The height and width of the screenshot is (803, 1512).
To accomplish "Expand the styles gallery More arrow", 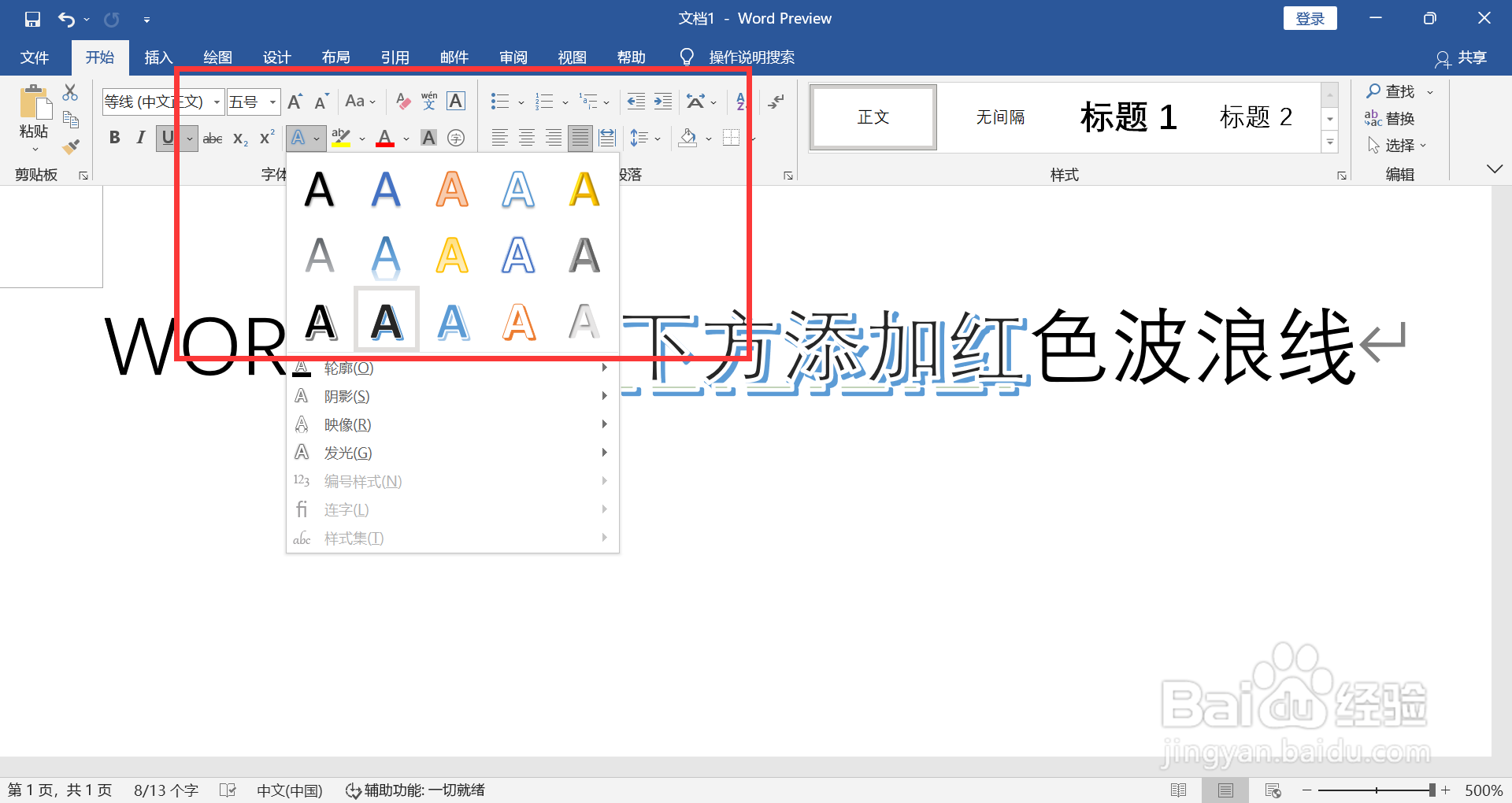I will [1330, 142].
